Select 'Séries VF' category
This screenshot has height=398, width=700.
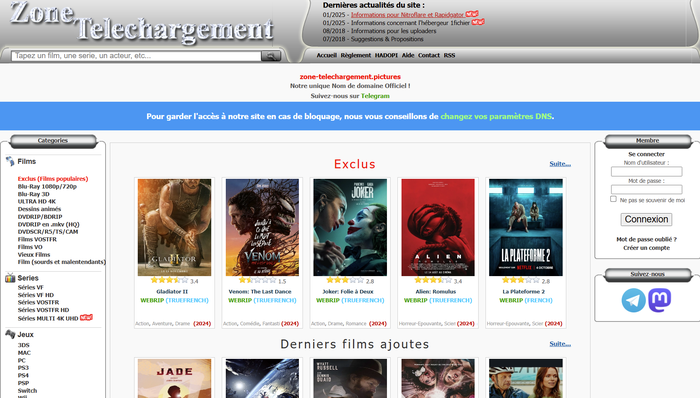tap(30, 287)
